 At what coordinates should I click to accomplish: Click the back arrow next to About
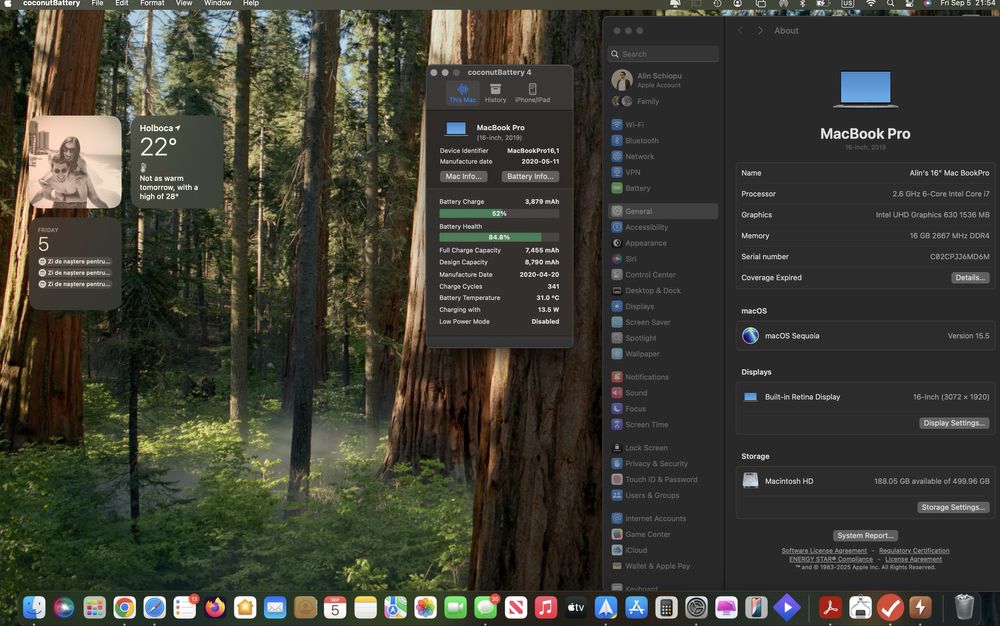[x=741, y=31]
